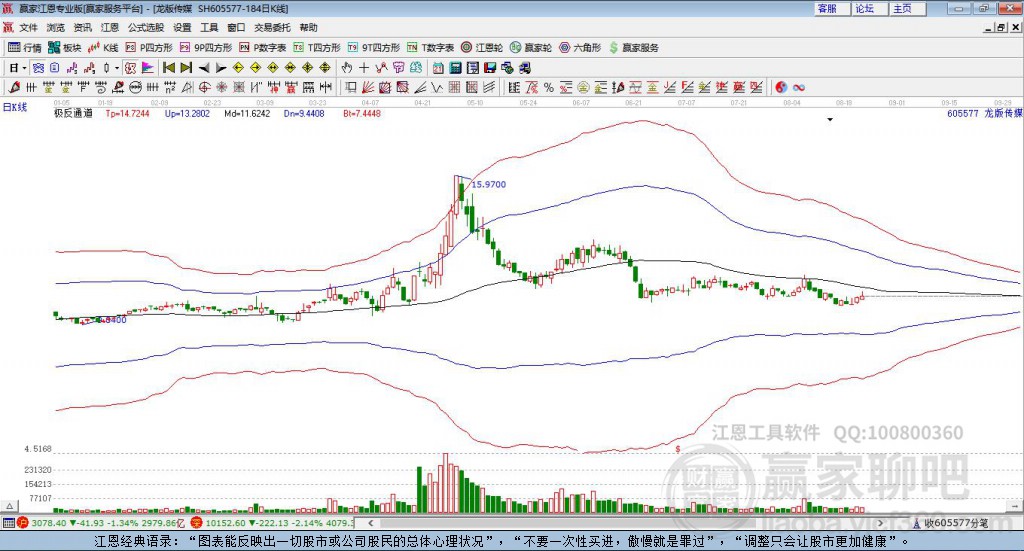Step right with black right arrow
Viewport: 1024px width, 551px height.
point(221,68)
